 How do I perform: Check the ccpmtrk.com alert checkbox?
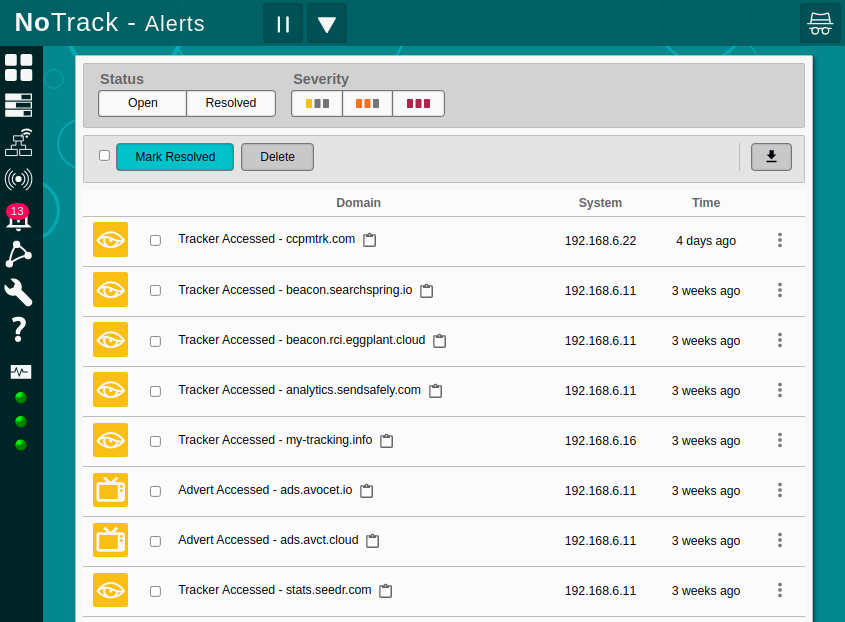[155, 240]
